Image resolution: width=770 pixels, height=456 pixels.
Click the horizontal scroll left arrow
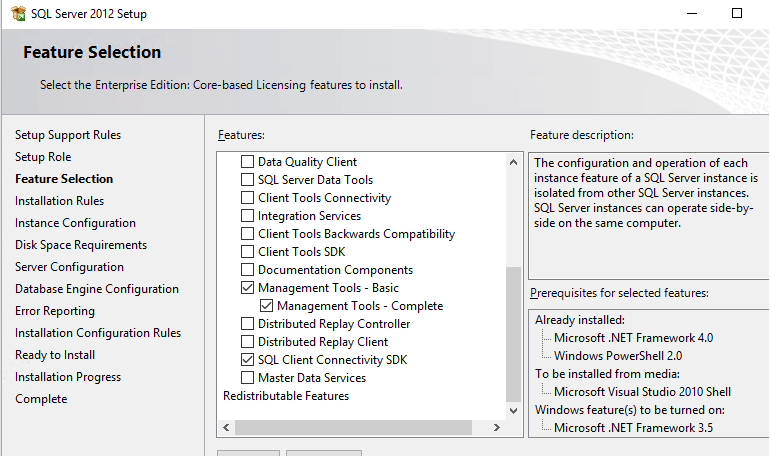coord(226,428)
